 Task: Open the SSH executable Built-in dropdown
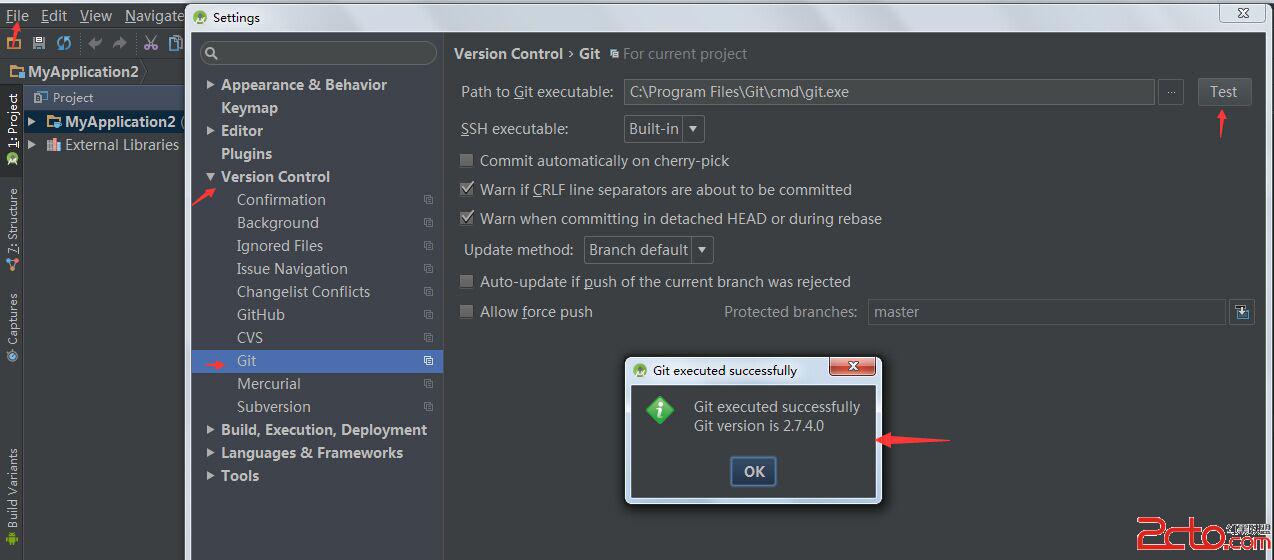pos(665,129)
